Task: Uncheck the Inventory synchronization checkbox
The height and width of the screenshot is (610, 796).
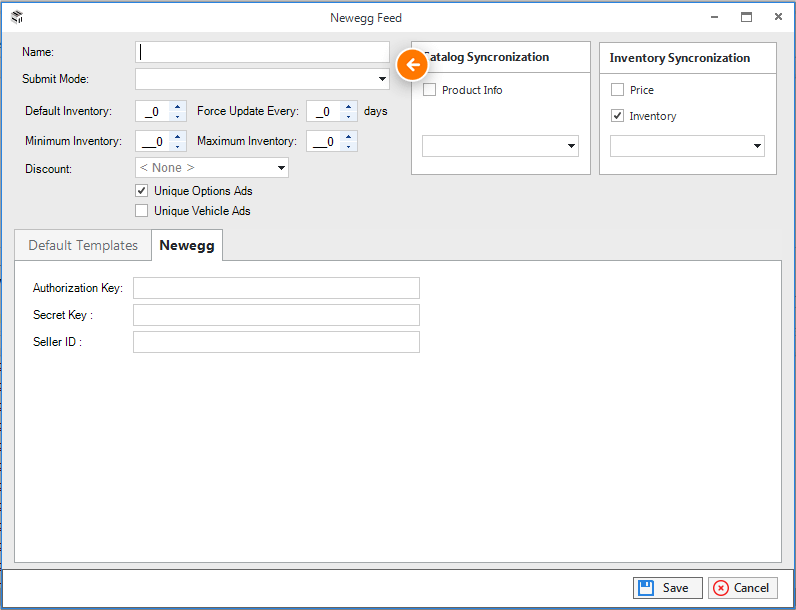Action: click(617, 116)
